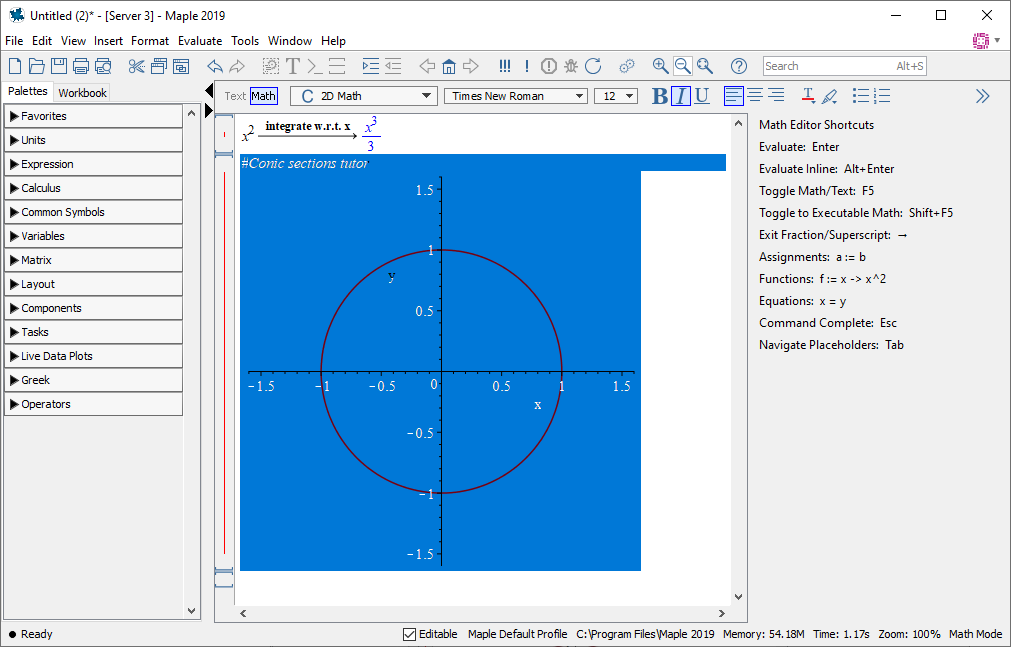Viewport: 1011px width, 647px height.
Task: Toggle left text alignment
Action: (x=734, y=96)
